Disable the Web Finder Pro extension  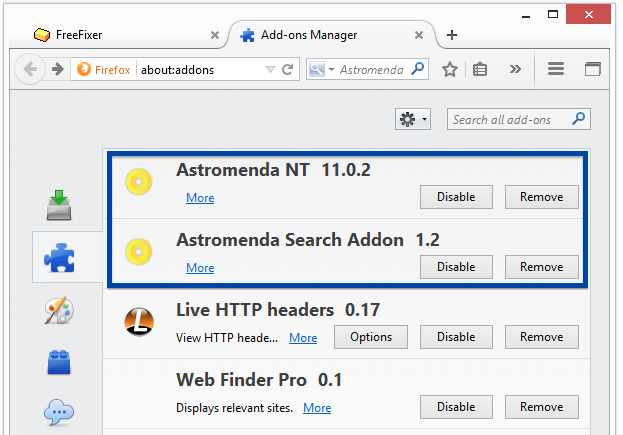[x=456, y=407]
